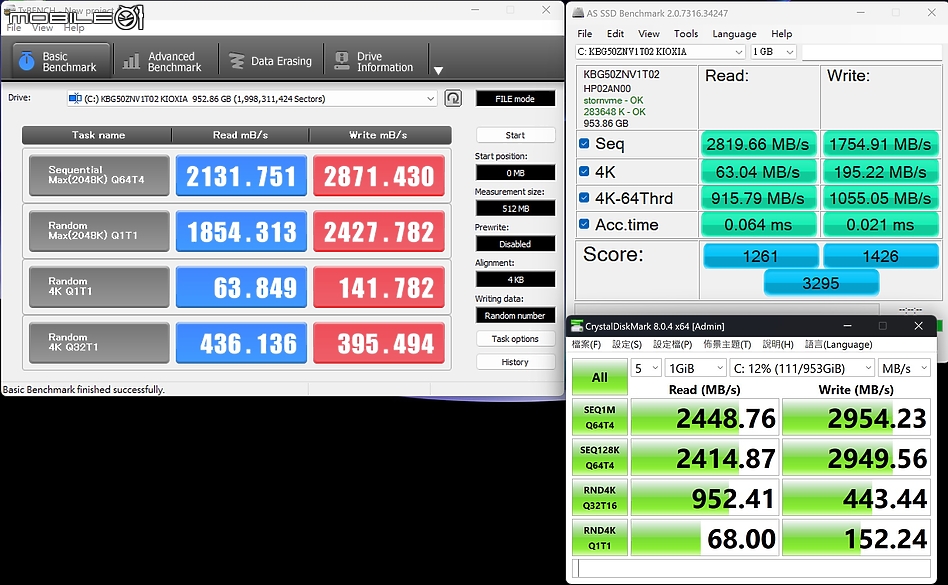This screenshot has width=948, height=585.
Task: Click the 915.79 MB/s 4K-64Thrd read result
Action: click(x=758, y=198)
